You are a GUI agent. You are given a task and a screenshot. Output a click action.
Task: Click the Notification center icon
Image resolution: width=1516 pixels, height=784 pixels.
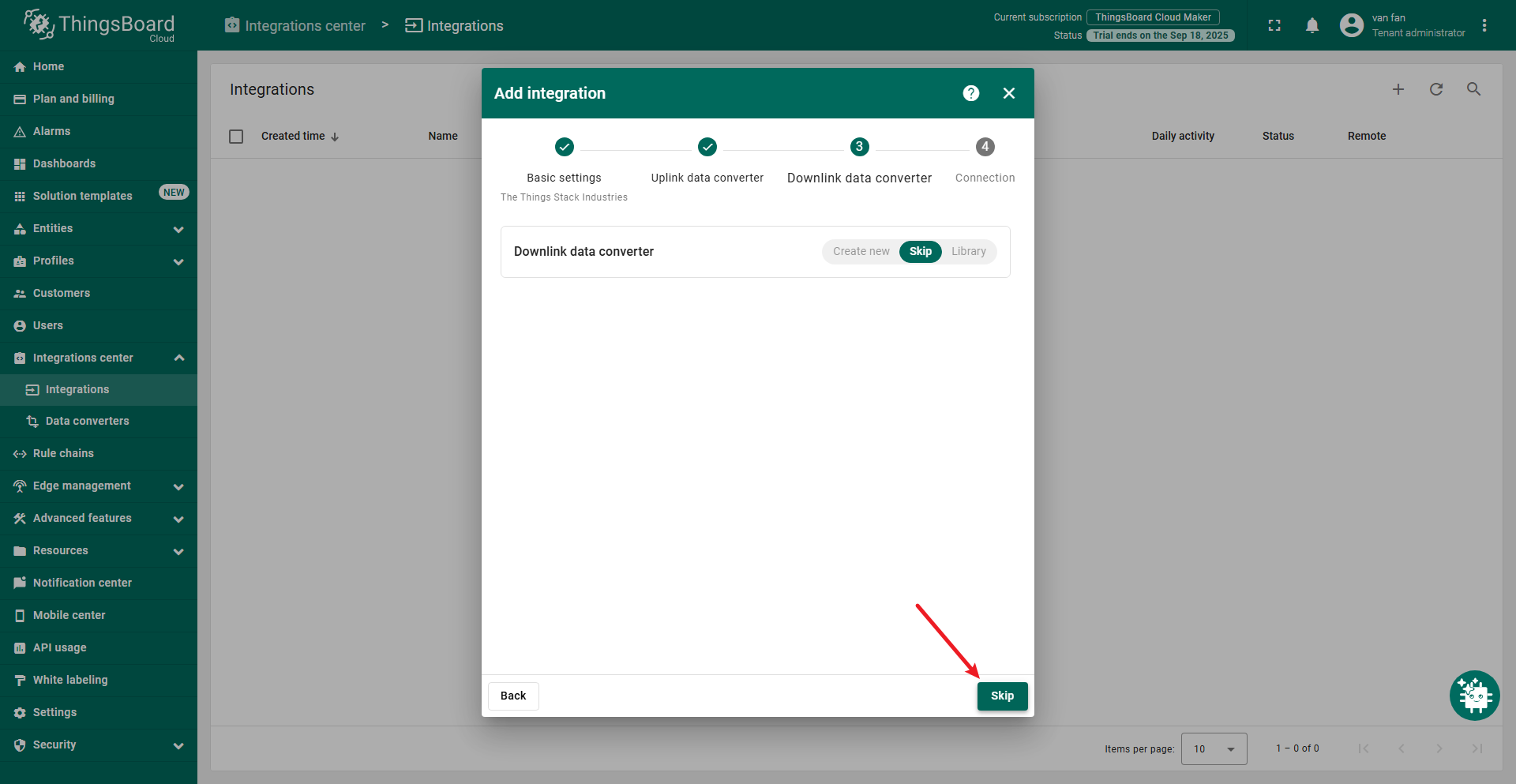click(x=20, y=583)
